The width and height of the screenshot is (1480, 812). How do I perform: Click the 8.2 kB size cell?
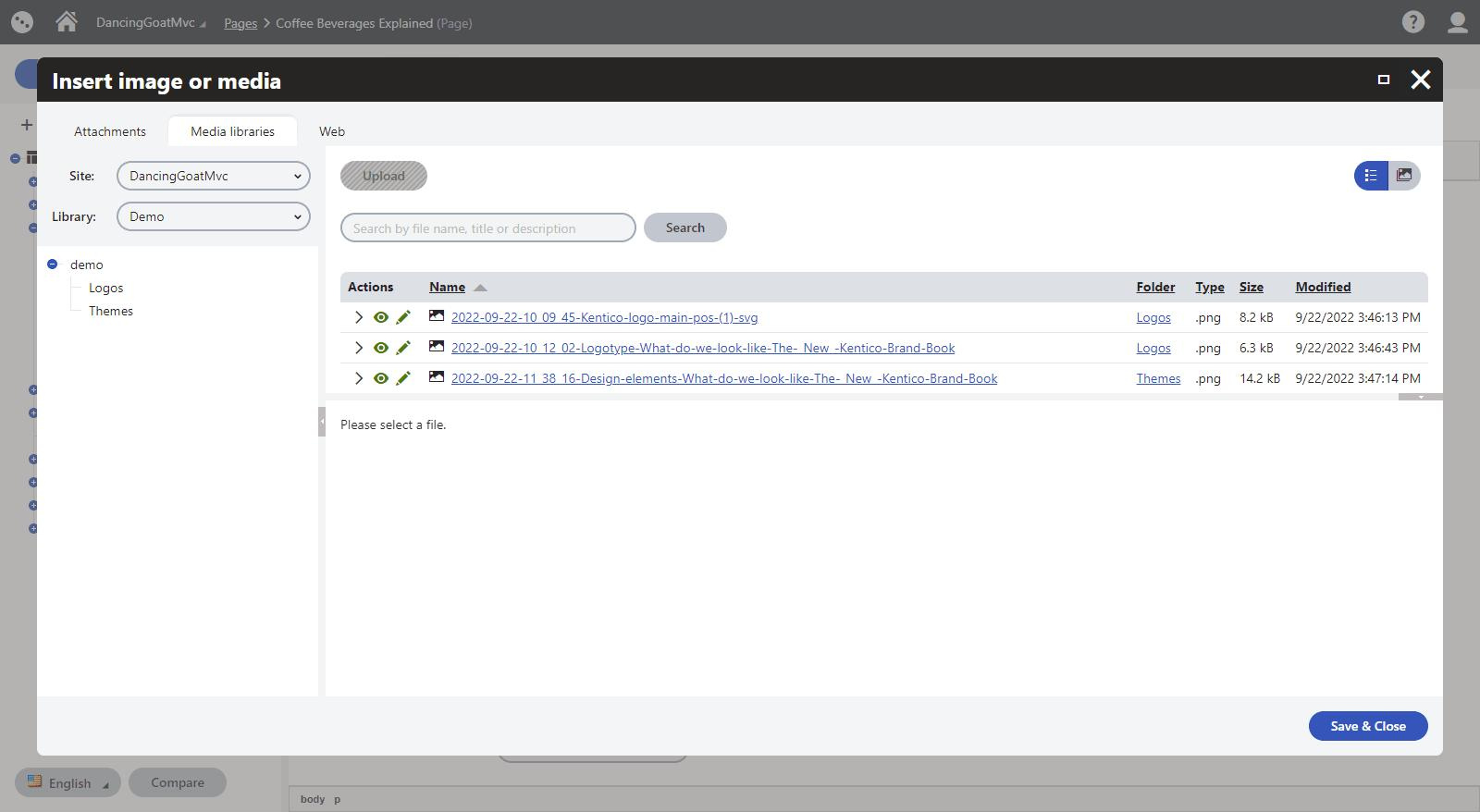[1256, 317]
